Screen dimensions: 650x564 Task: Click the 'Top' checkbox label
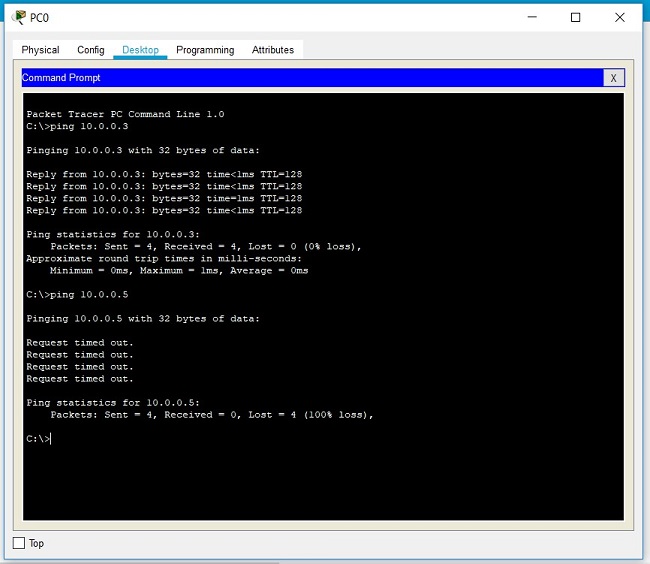click(37, 543)
